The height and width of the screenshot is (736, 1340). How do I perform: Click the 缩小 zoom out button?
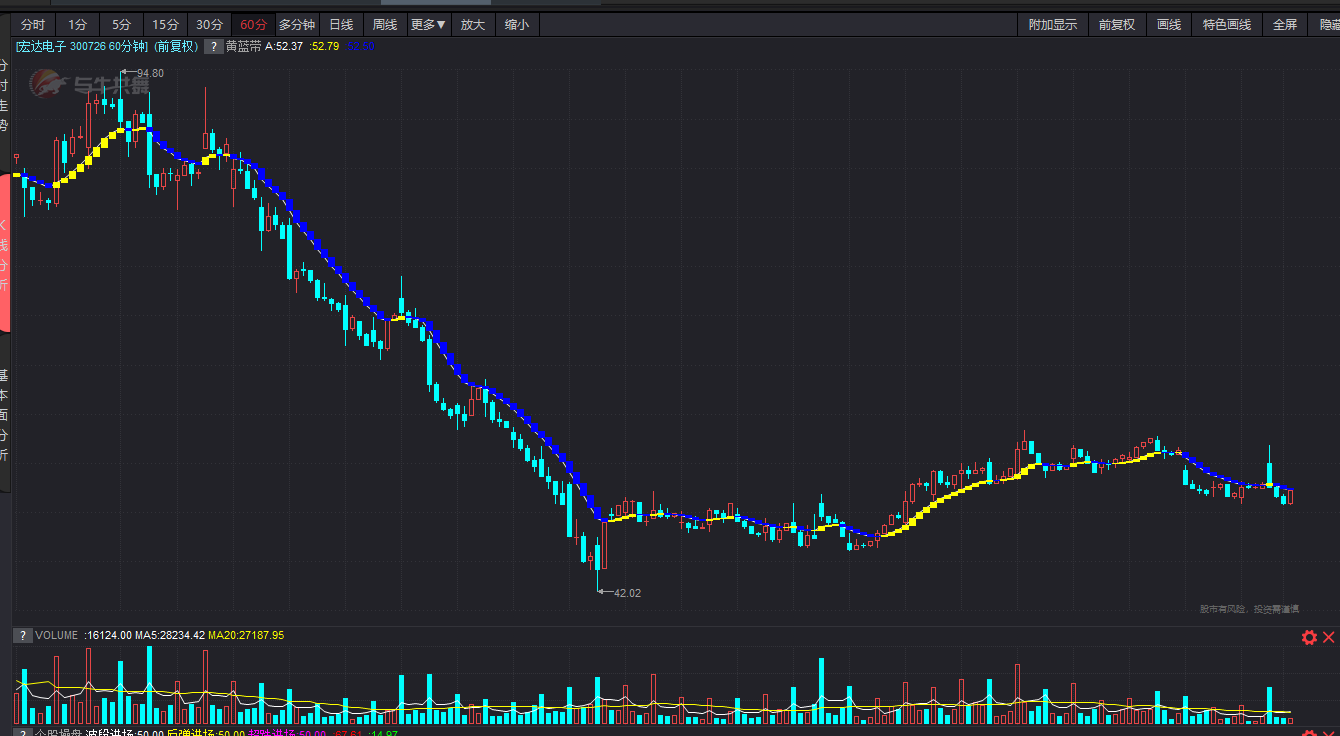click(x=517, y=24)
